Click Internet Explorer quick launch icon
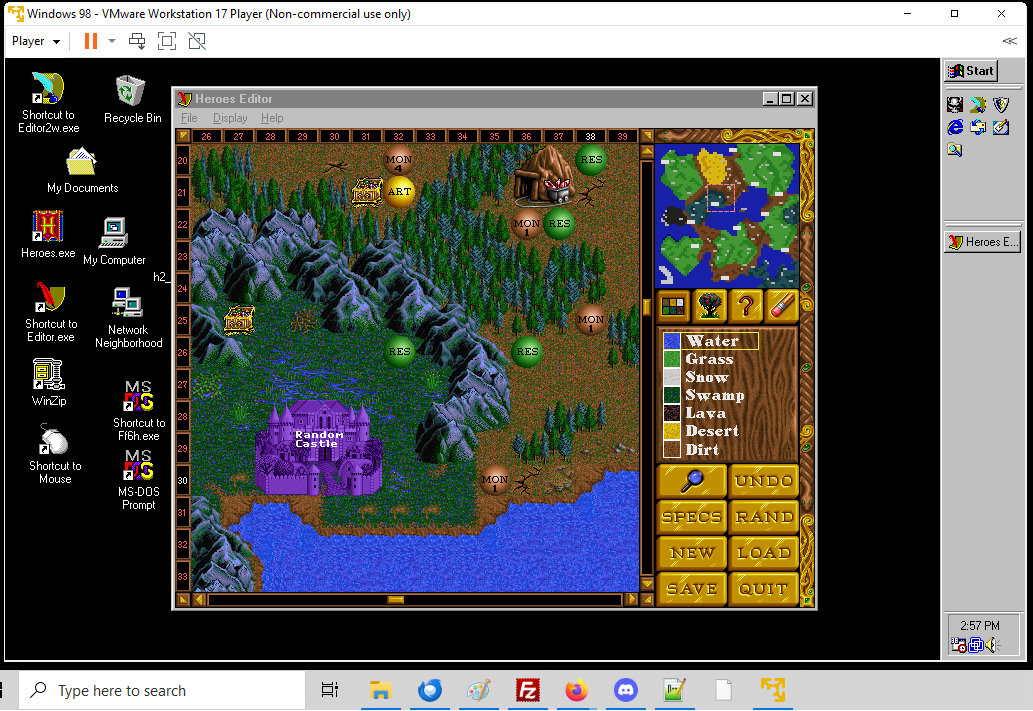The image size is (1033, 711). [x=955, y=128]
